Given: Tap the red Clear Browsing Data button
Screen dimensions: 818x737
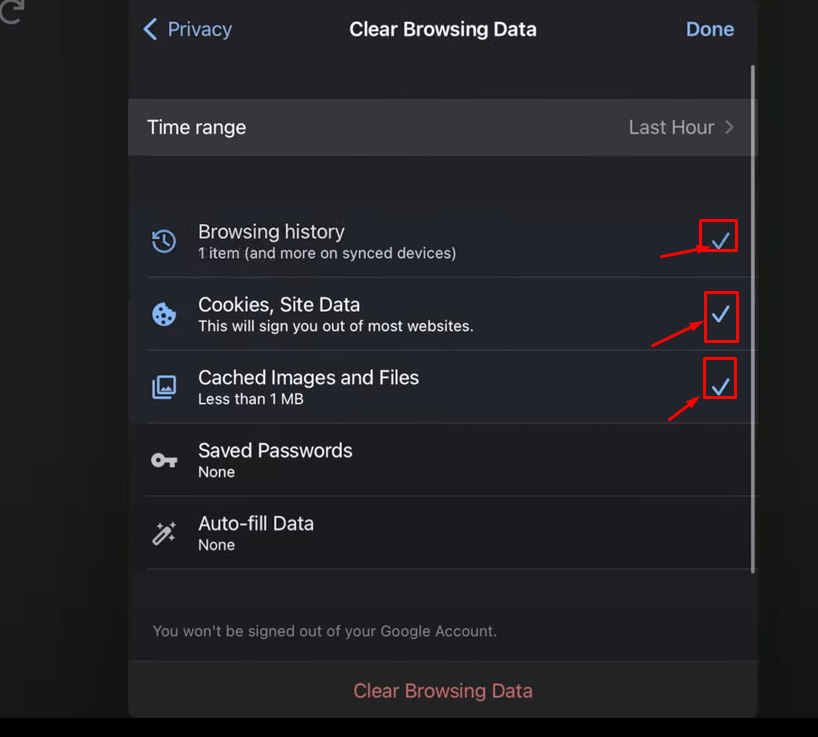Looking at the screenshot, I should click(442, 691).
